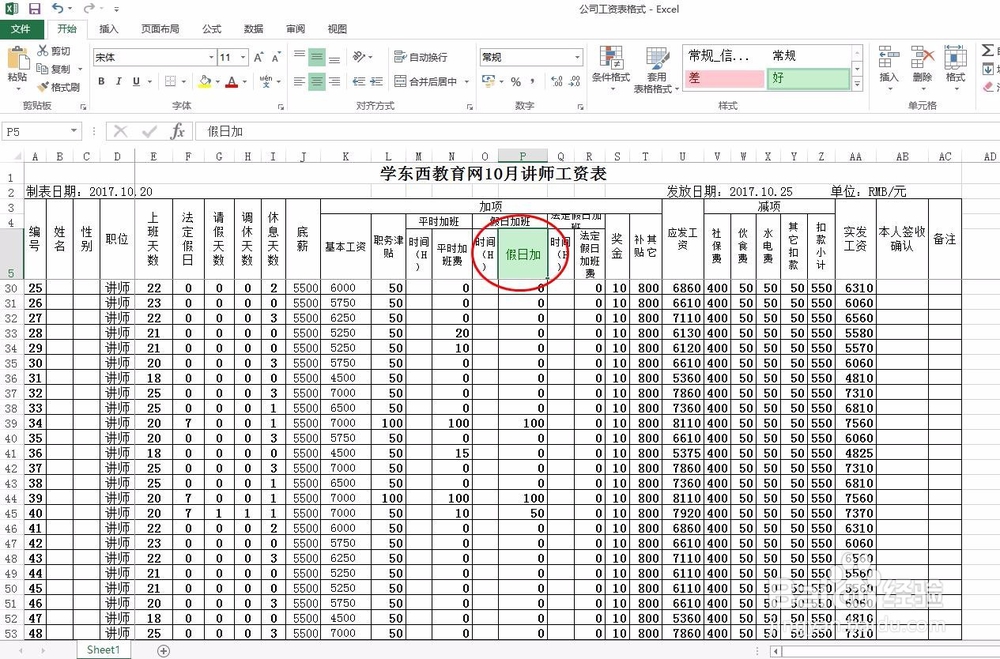Switch to the 插入 ribbon tab
Screen dimensions: 1000x659
(108, 29)
